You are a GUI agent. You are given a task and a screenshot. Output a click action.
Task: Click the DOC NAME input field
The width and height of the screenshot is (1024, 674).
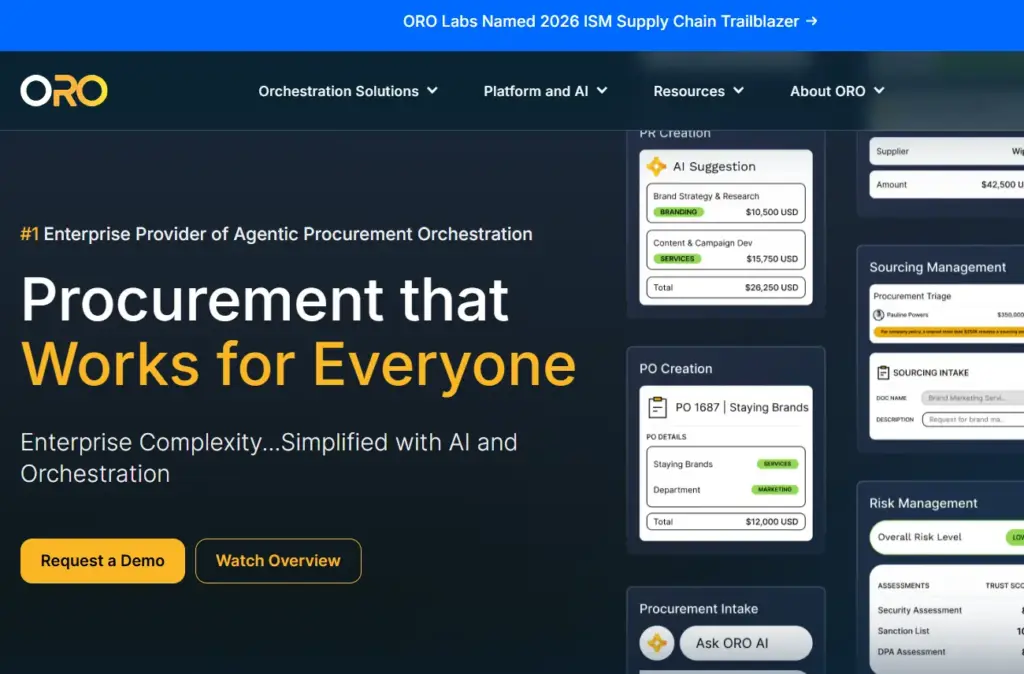click(972, 398)
